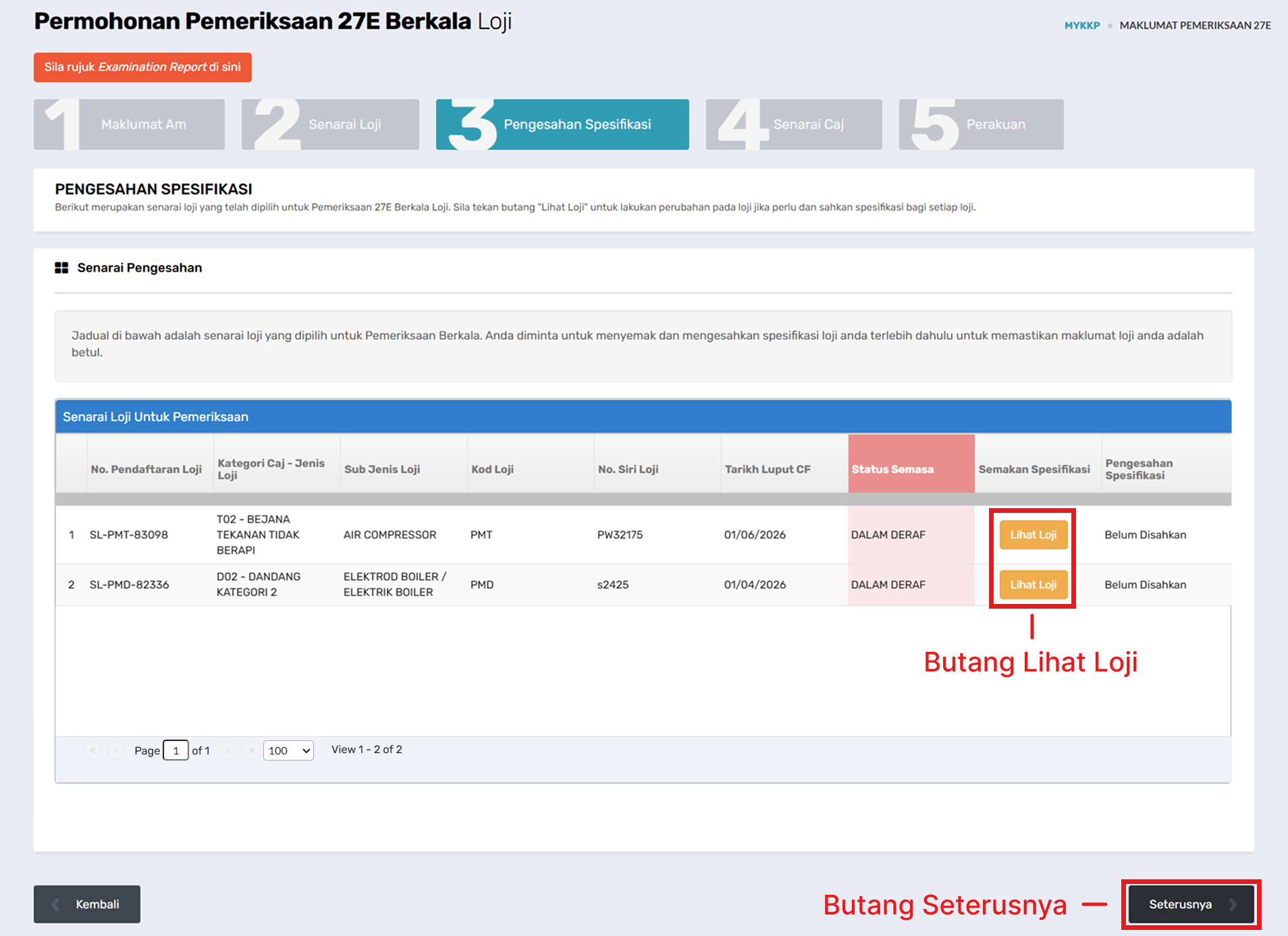Open the Examination Report reference link
This screenshot has width=1288, height=936.
point(142,67)
